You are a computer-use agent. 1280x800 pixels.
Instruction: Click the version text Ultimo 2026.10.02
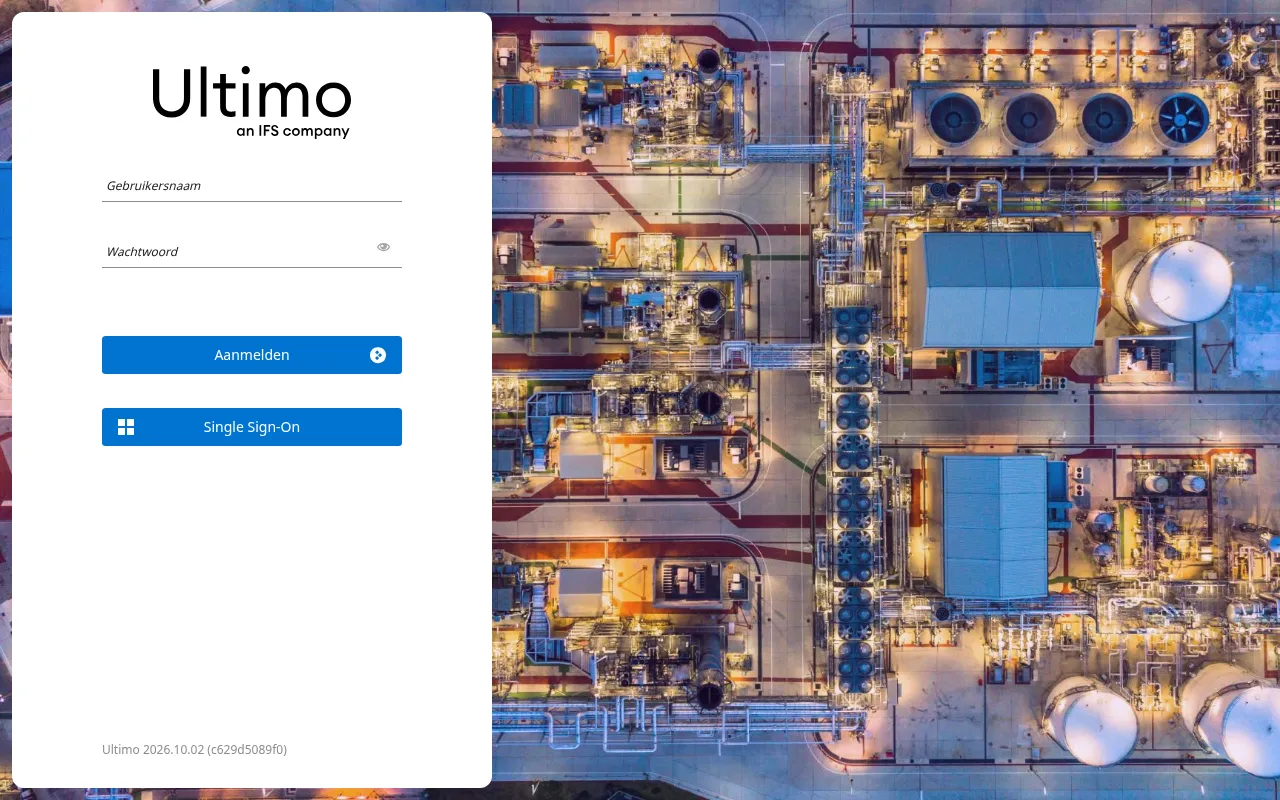194,749
